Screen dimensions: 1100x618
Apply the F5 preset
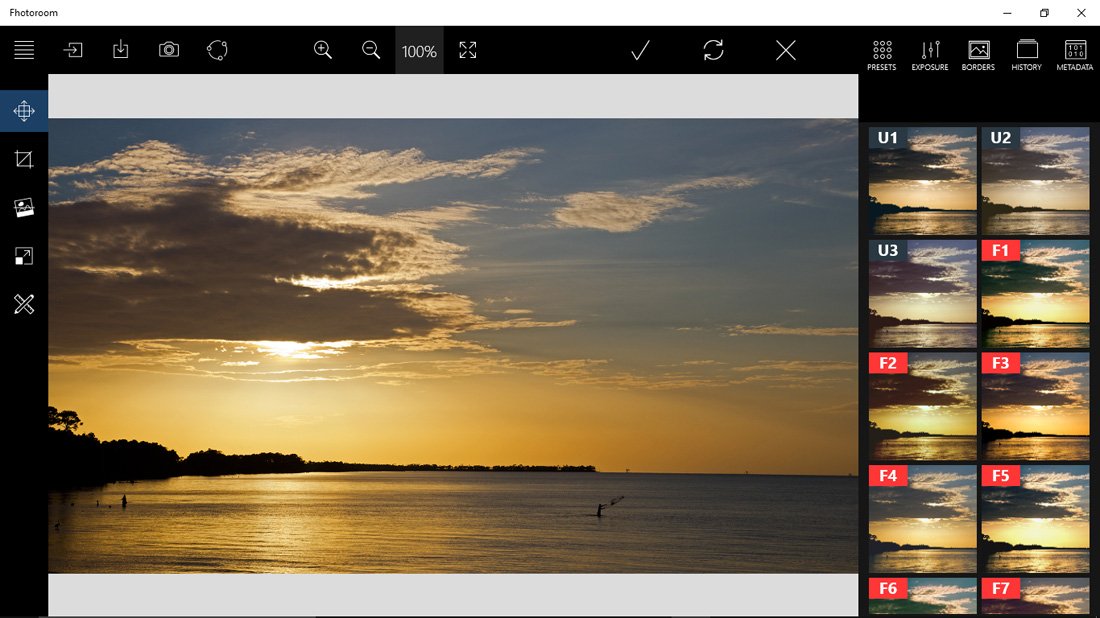pyautogui.click(x=1035, y=519)
